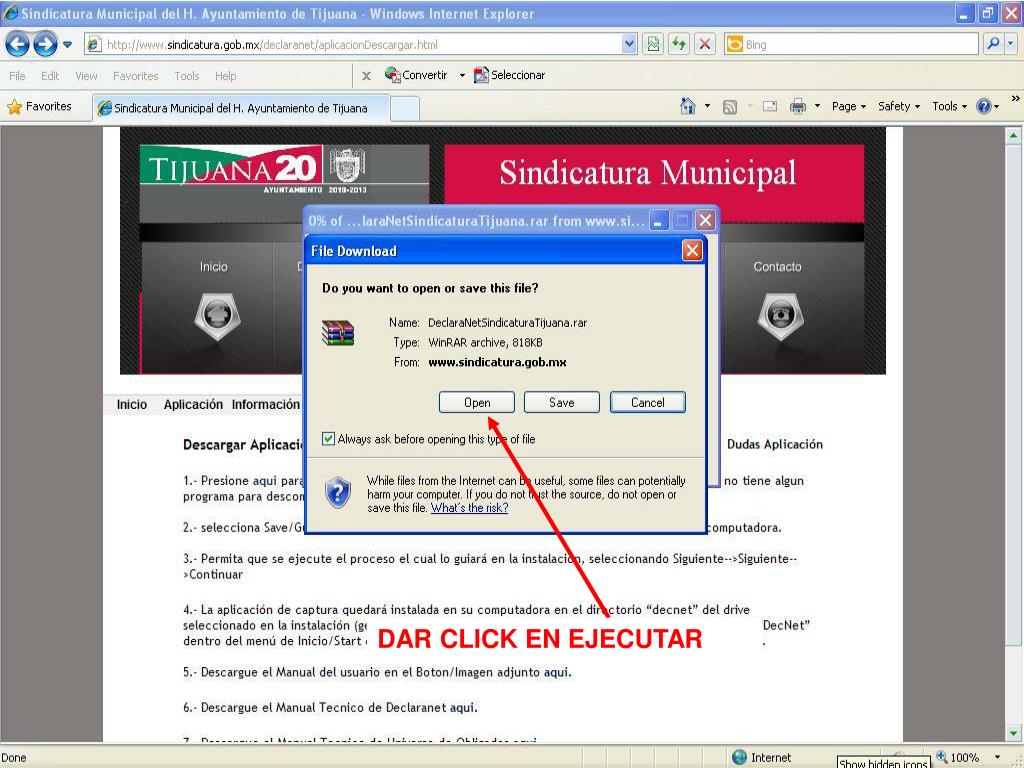
Task: Click the Stop loading red X icon
Action: 705,44
